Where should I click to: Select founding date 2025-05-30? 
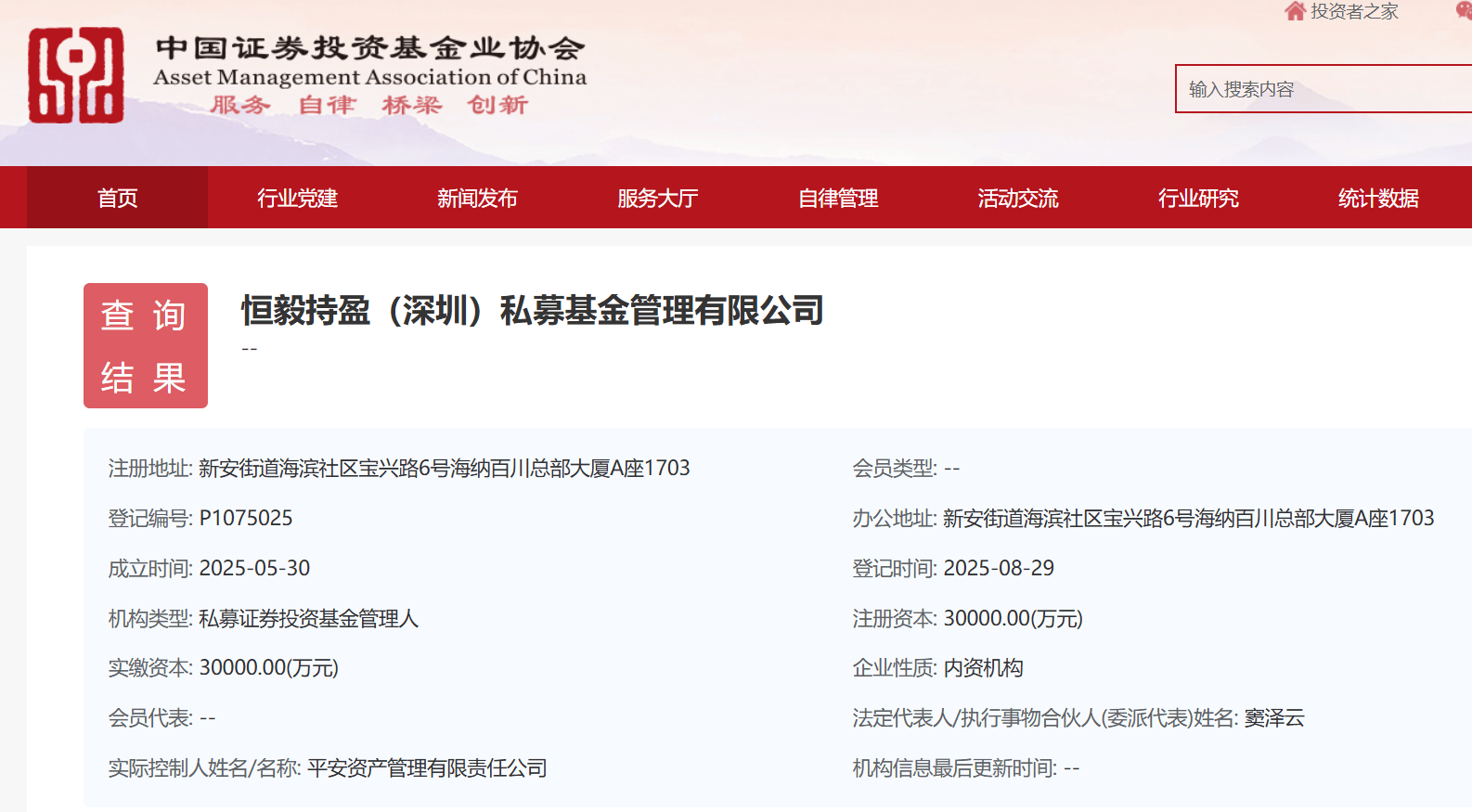254,568
